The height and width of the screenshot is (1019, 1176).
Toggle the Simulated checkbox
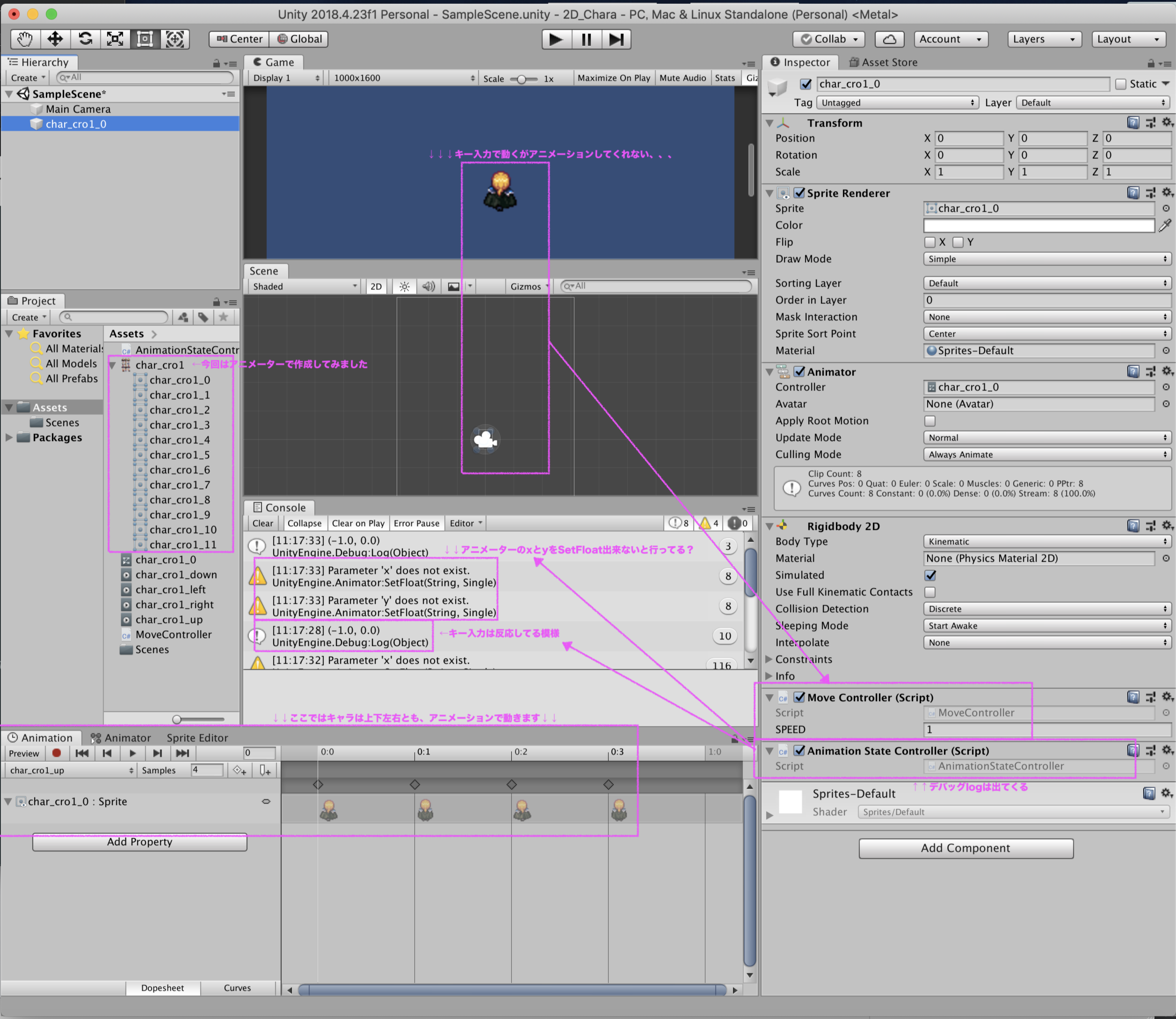(930, 575)
